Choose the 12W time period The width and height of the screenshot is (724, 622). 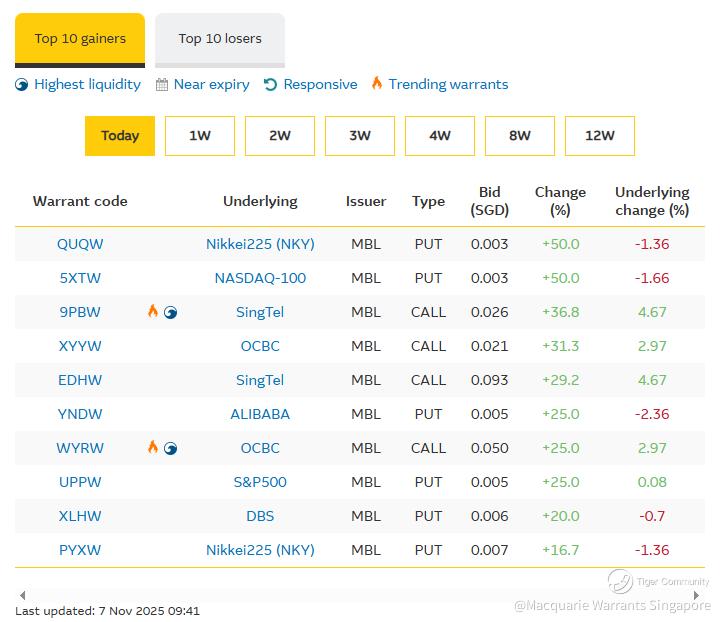(x=600, y=136)
